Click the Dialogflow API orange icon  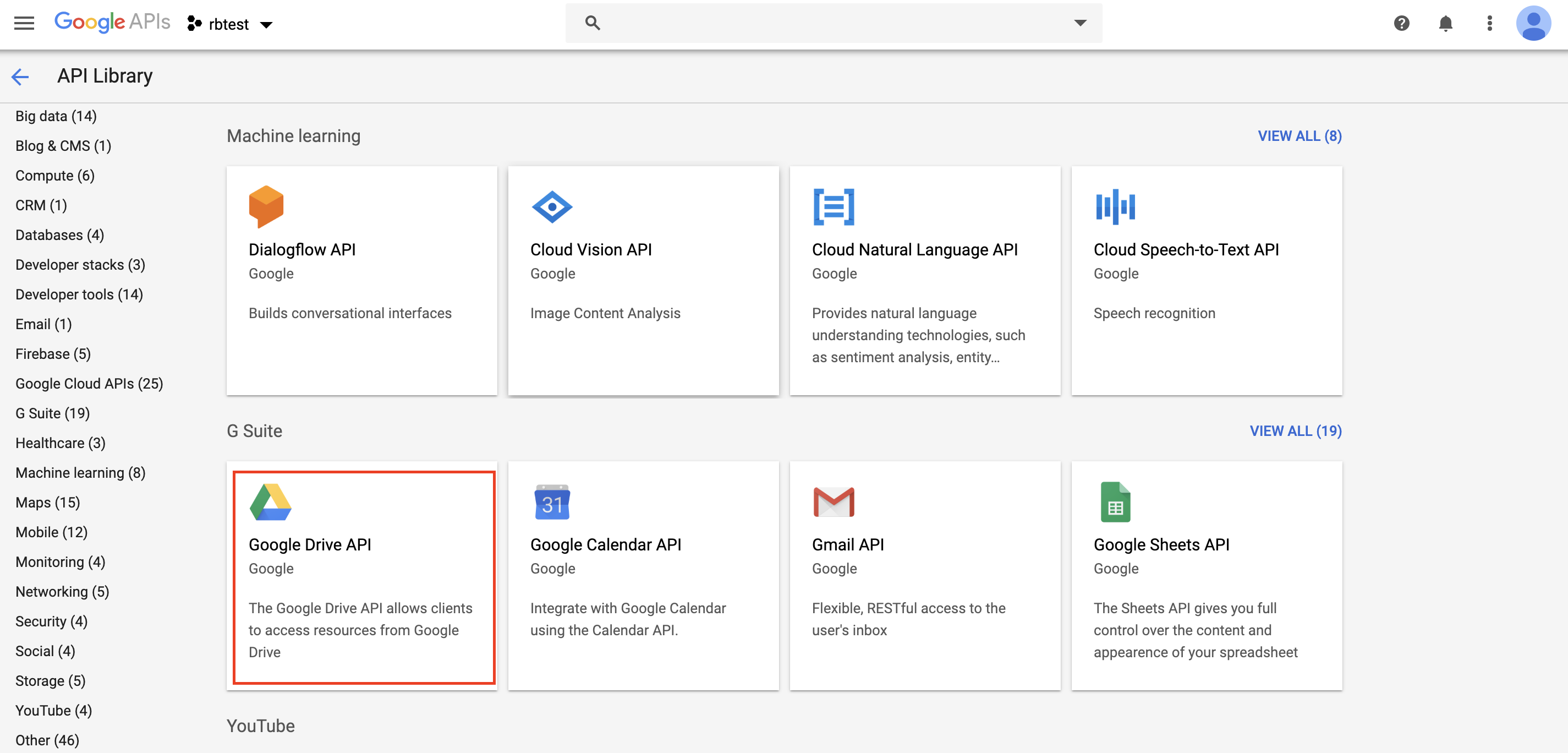coord(266,206)
